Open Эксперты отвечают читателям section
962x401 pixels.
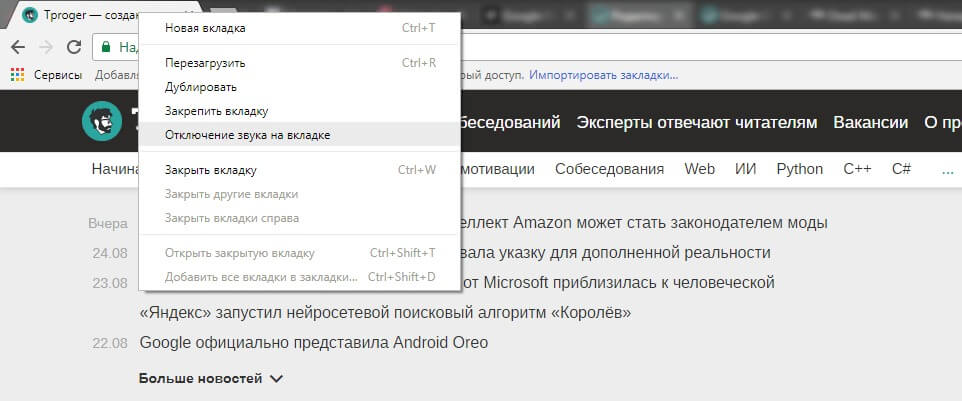[x=696, y=123]
